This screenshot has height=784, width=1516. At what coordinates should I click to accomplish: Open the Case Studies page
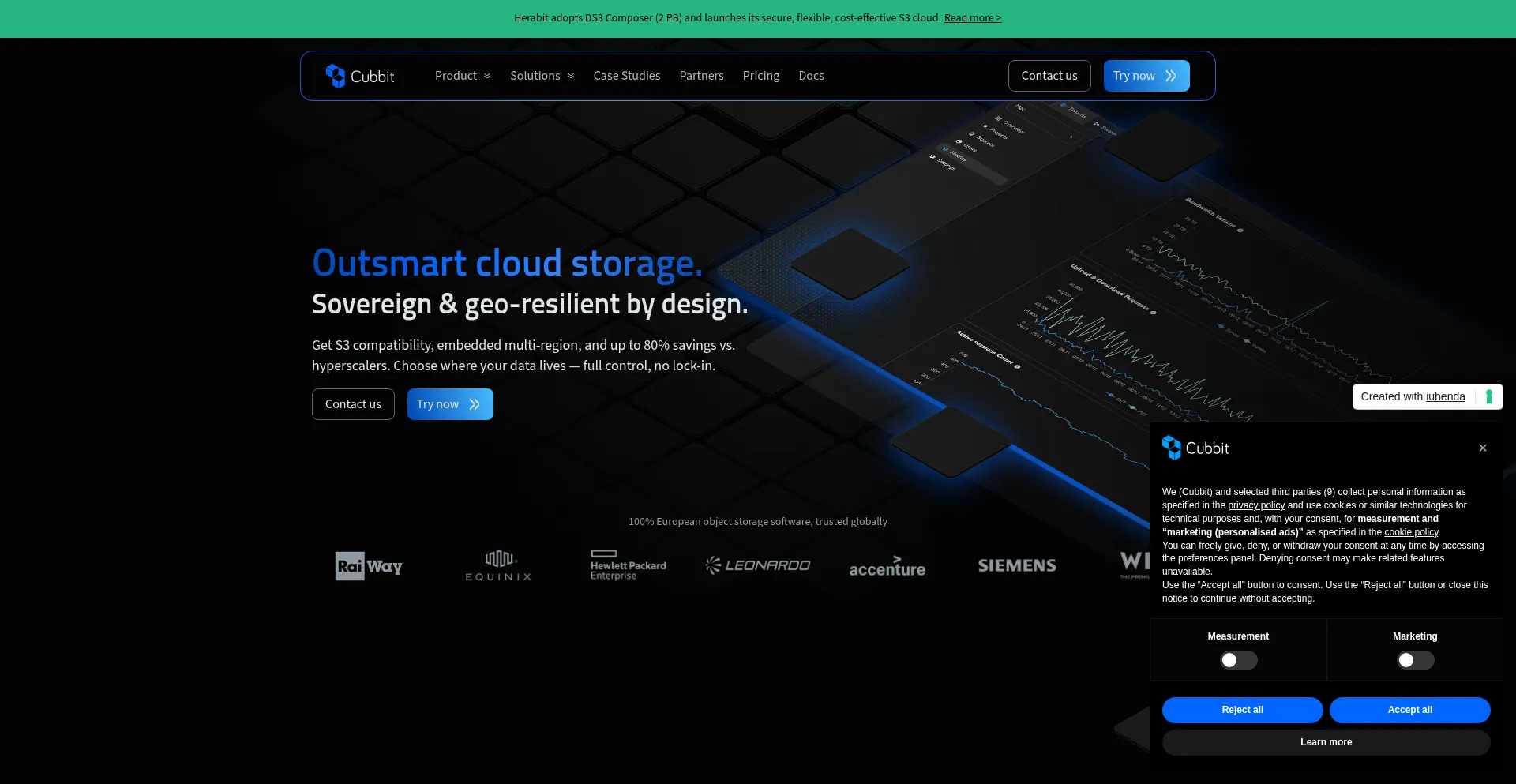(627, 76)
